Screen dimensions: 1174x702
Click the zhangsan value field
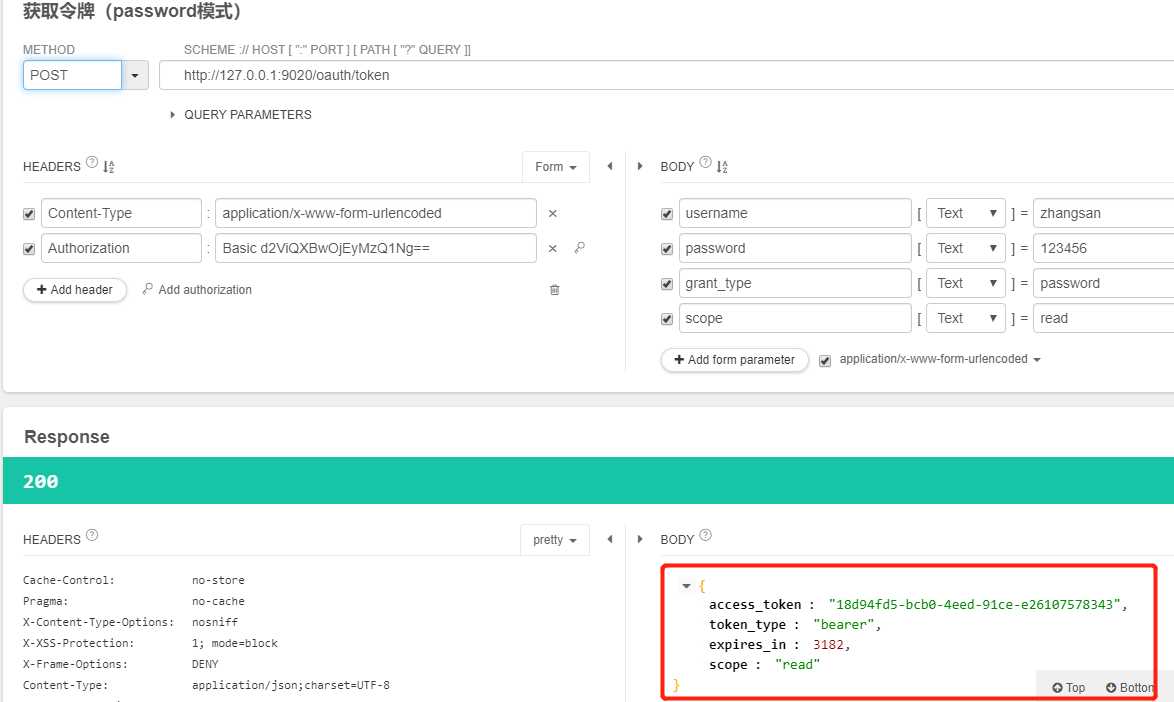pyautogui.click(x=1104, y=213)
